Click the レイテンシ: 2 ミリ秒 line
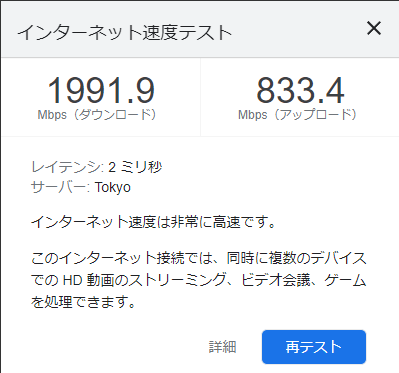Viewport: 399px width, 373px height. [96, 167]
